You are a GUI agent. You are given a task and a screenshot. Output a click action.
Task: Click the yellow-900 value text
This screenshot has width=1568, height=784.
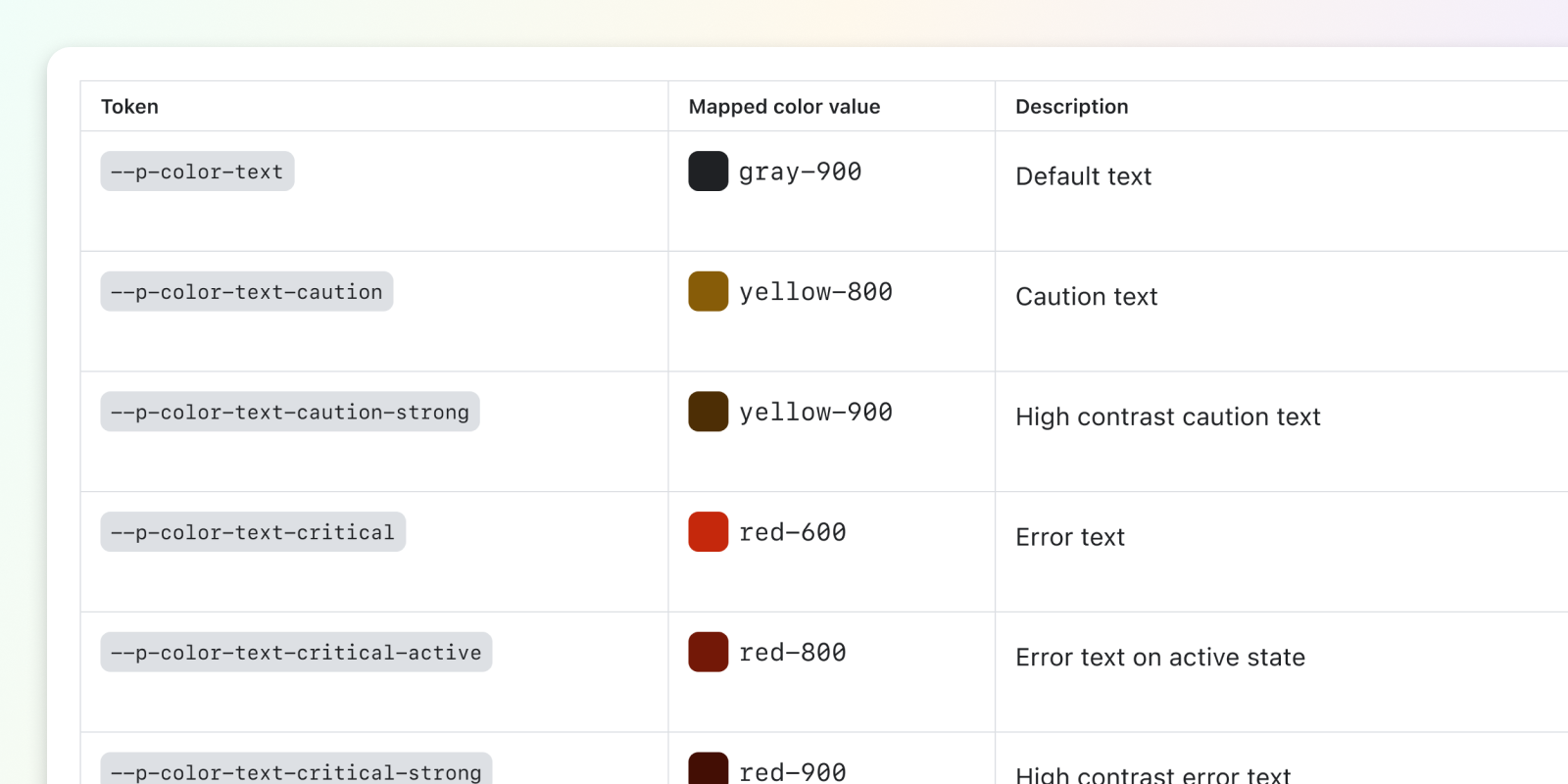pos(815,413)
